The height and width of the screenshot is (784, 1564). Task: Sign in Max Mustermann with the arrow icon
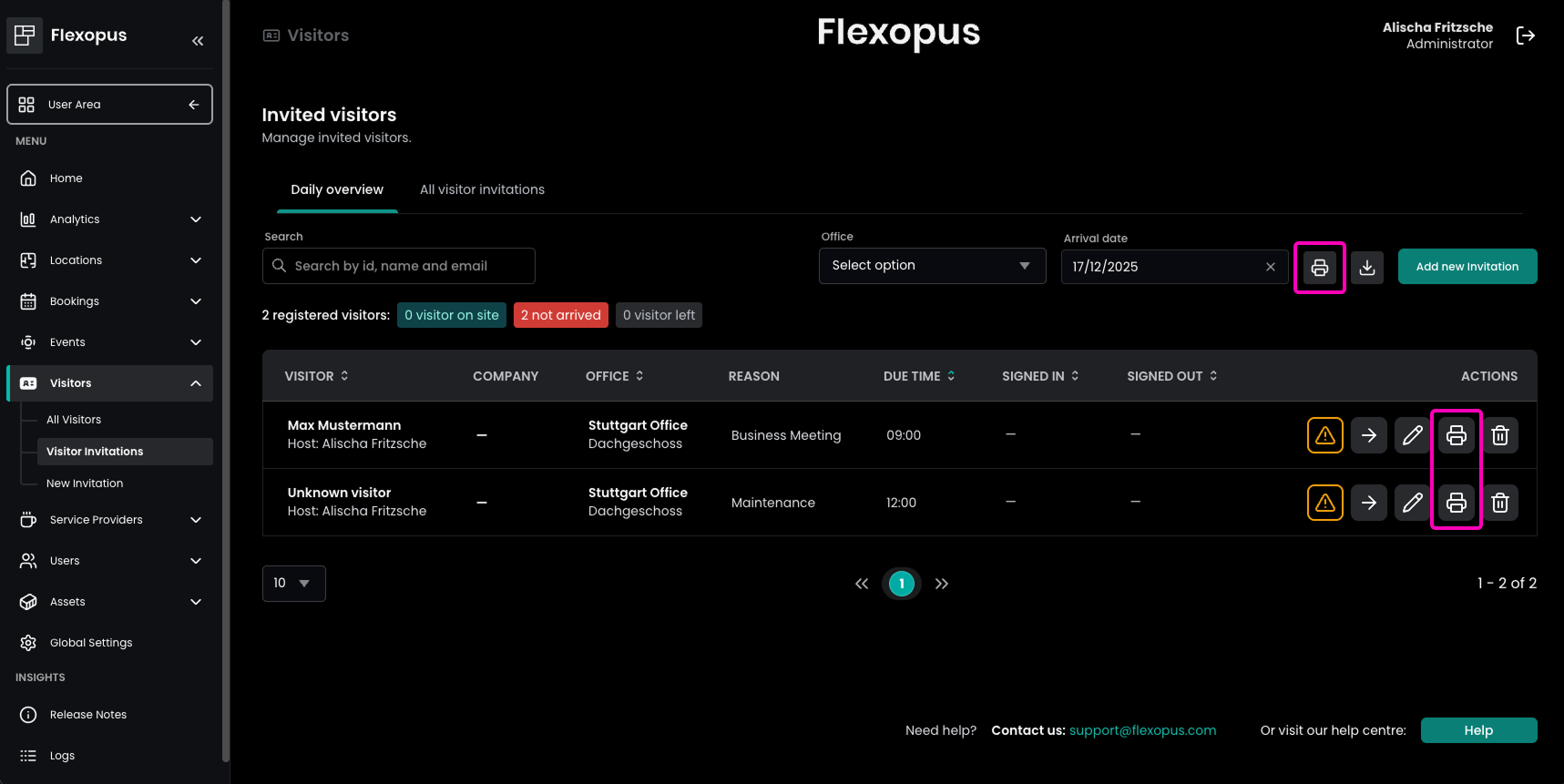pos(1368,435)
